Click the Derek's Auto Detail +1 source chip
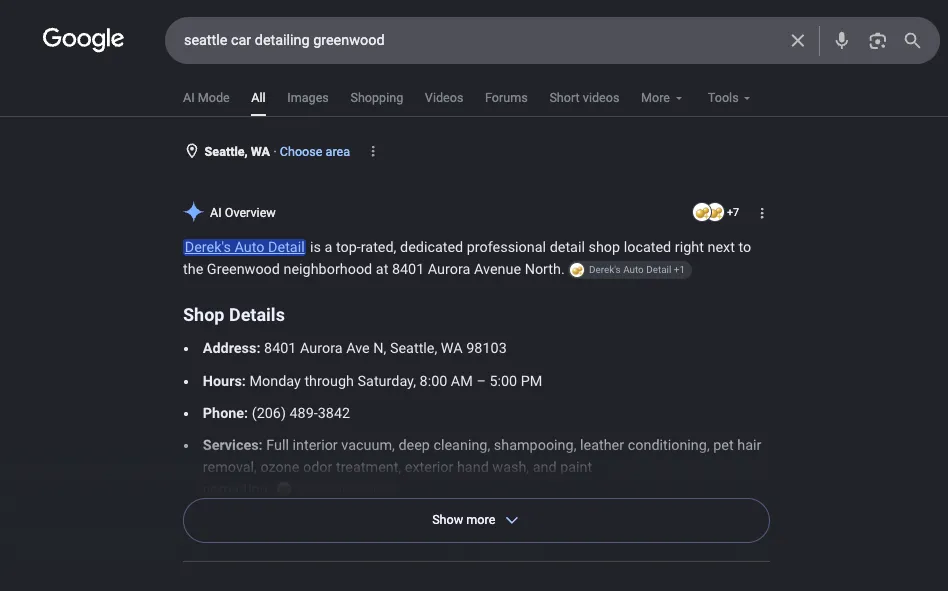 point(630,270)
